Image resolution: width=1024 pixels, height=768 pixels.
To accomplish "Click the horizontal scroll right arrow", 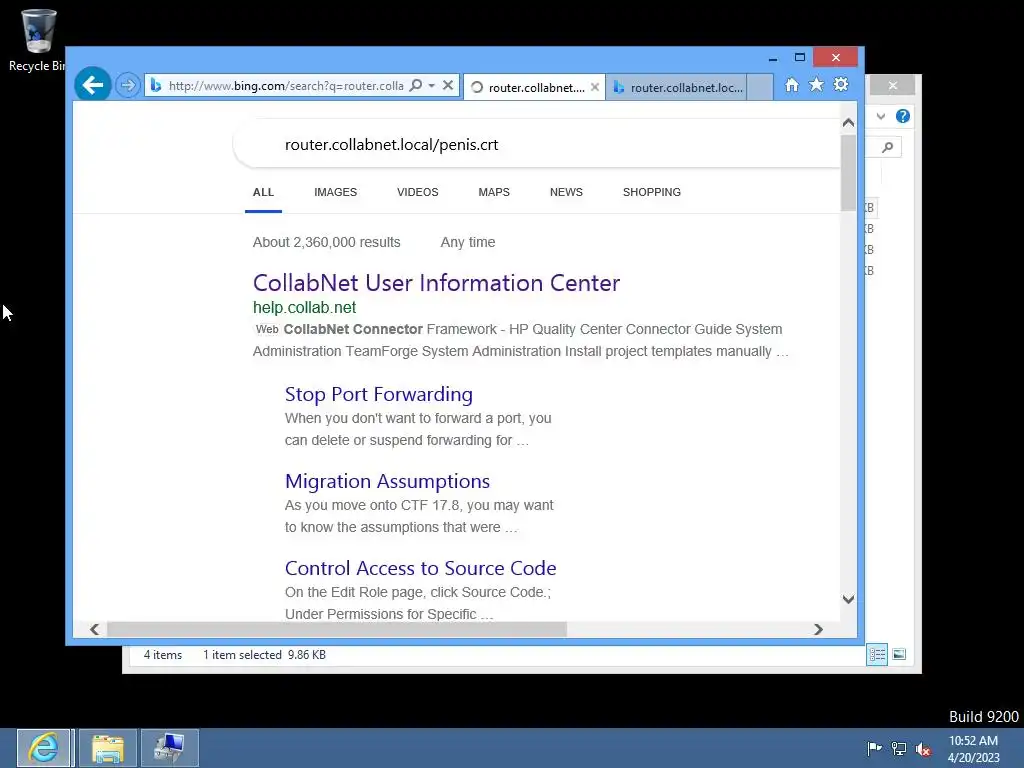I will coord(818,629).
